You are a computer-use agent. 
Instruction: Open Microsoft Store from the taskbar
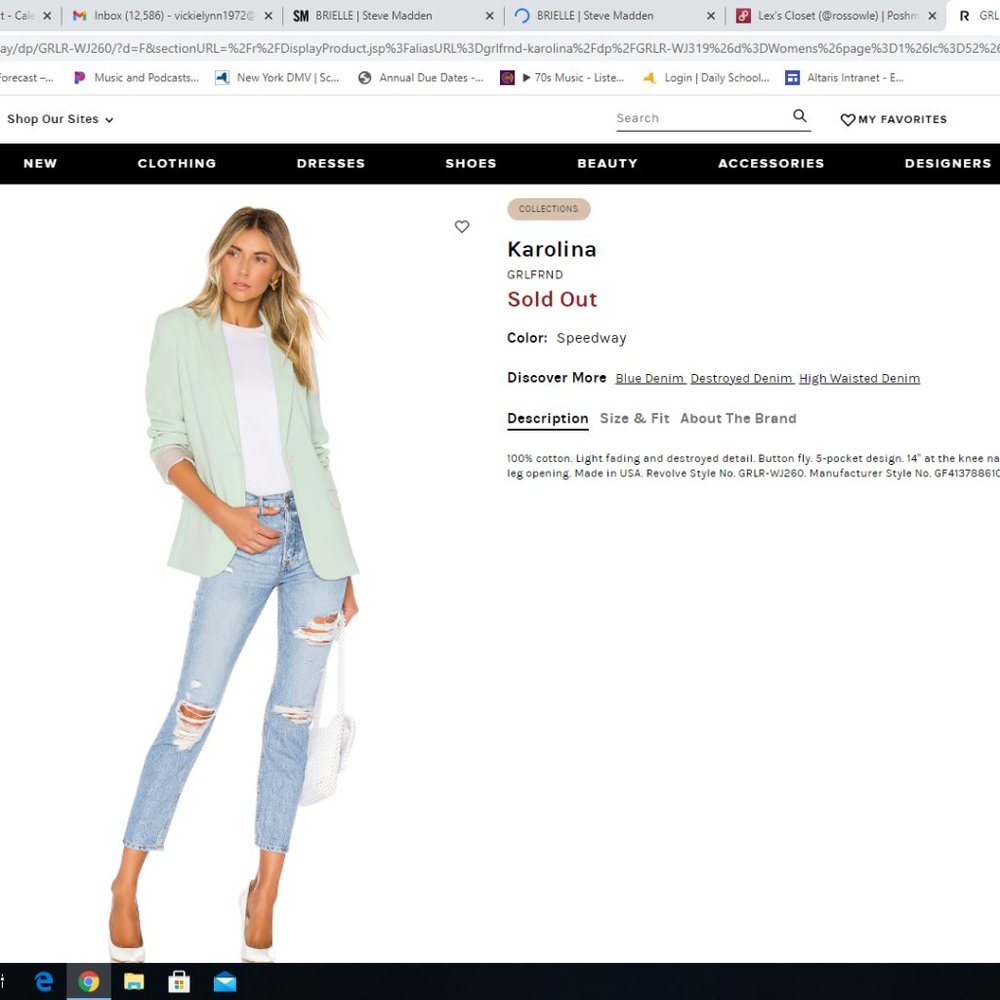click(x=179, y=982)
